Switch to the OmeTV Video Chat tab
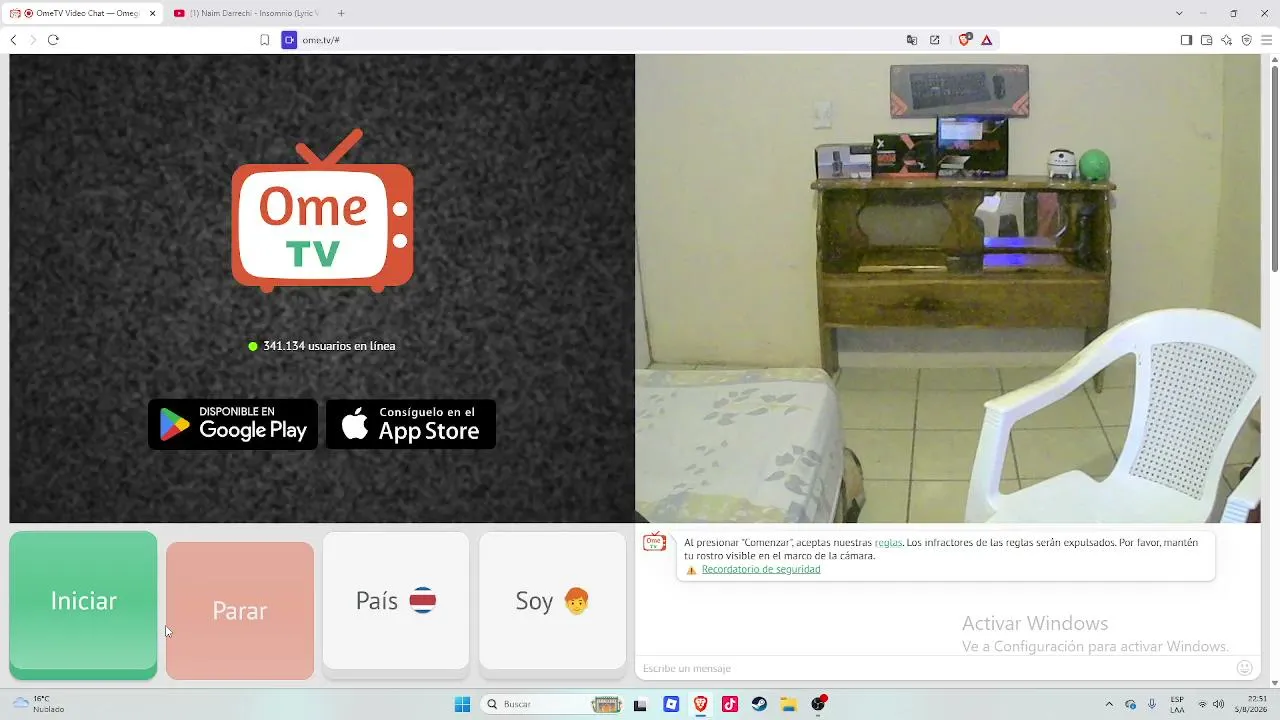Image resolution: width=1280 pixels, height=720 pixels. click(x=82, y=13)
